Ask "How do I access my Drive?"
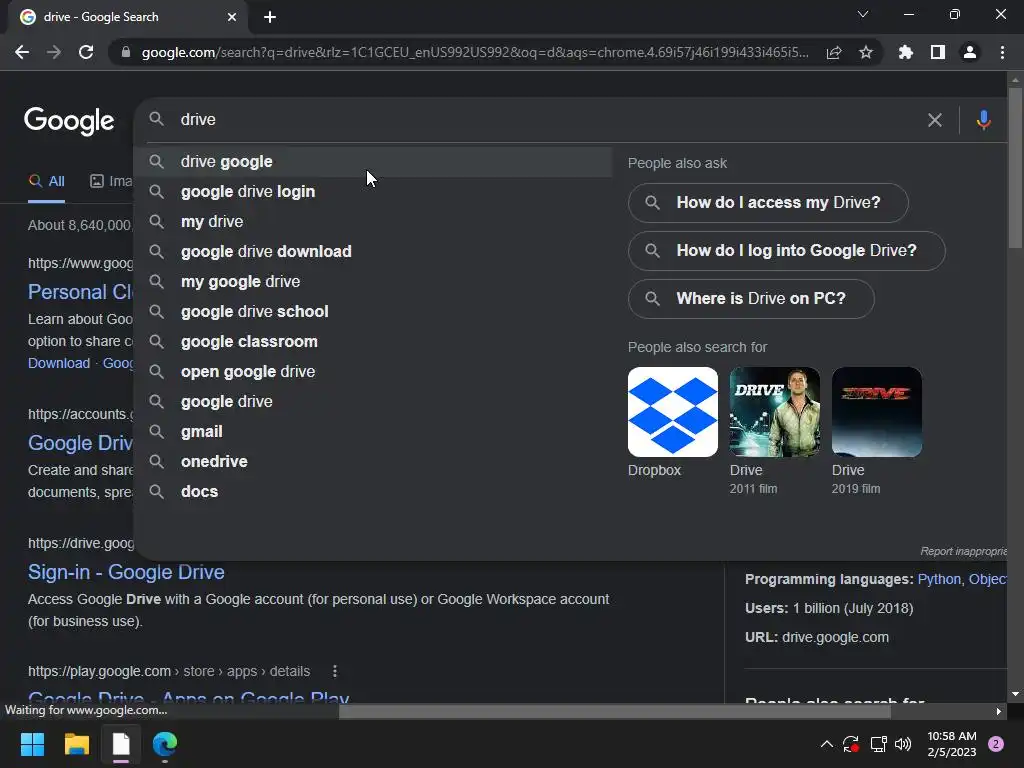Image resolution: width=1024 pixels, height=768 pixels. pyautogui.click(x=768, y=202)
